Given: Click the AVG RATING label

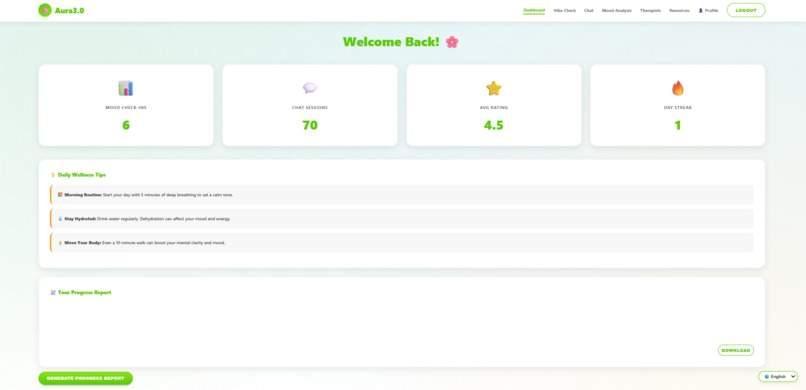Looking at the screenshot, I should (493, 107).
